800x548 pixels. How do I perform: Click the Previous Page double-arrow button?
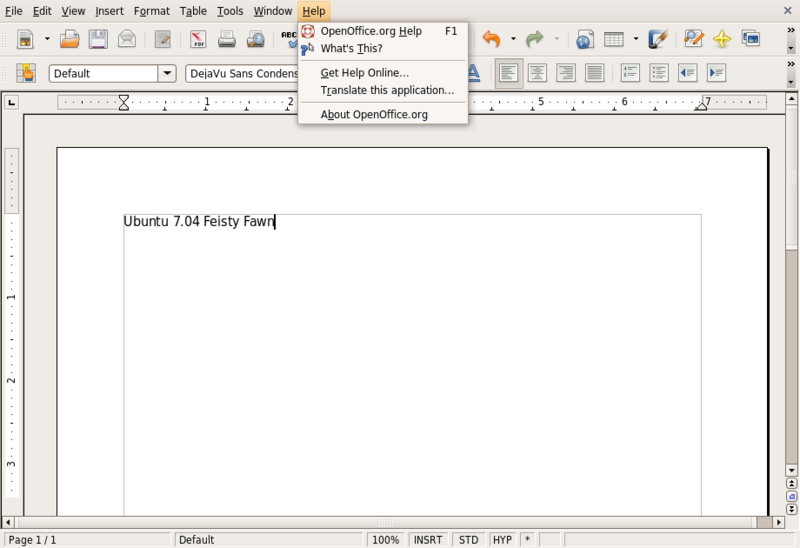(791, 483)
